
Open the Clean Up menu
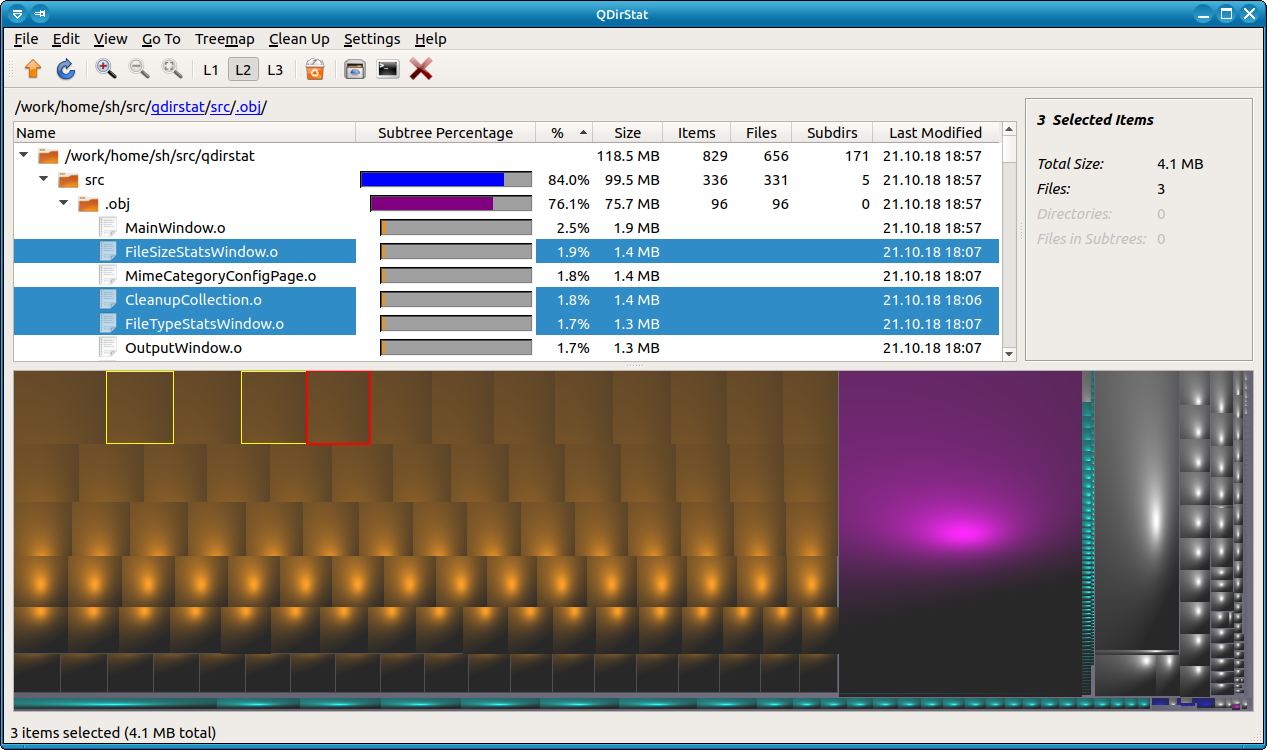click(x=299, y=39)
